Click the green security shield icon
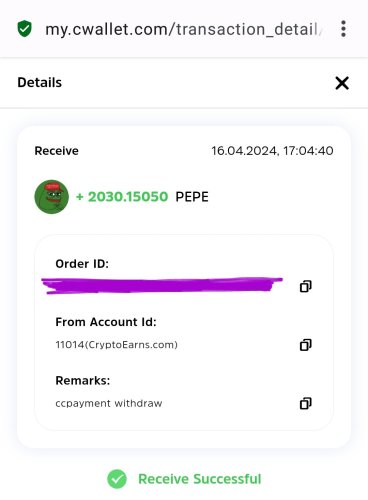 coord(24,29)
